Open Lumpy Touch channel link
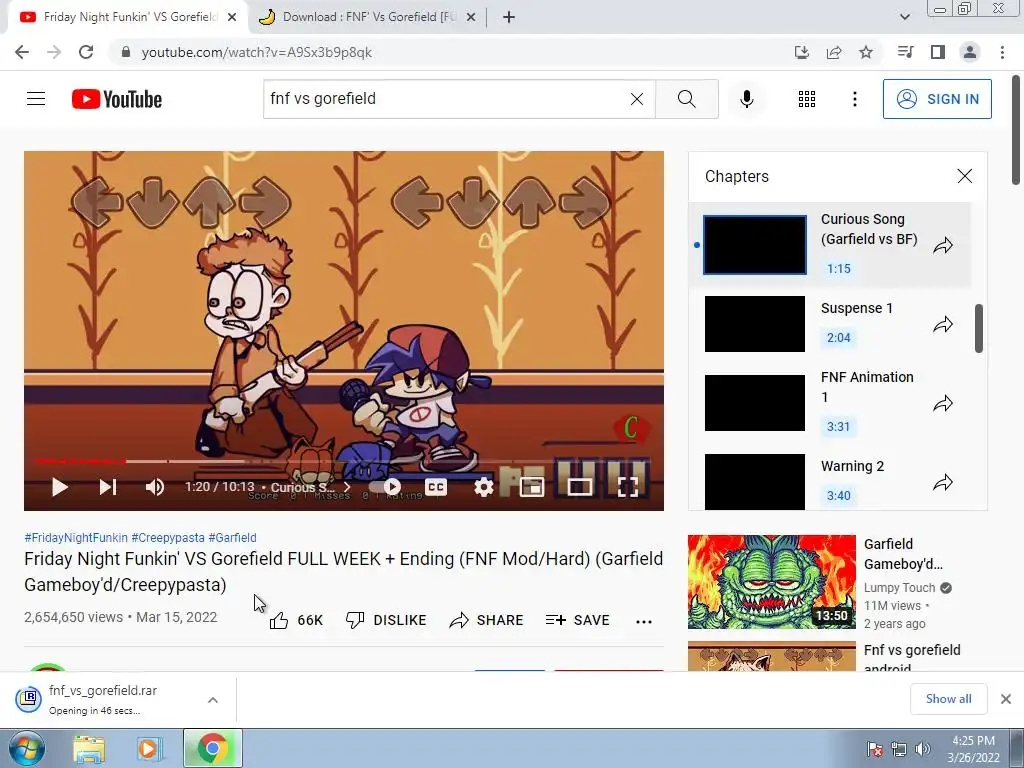Image resolution: width=1024 pixels, height=768 pixels. 899,588
